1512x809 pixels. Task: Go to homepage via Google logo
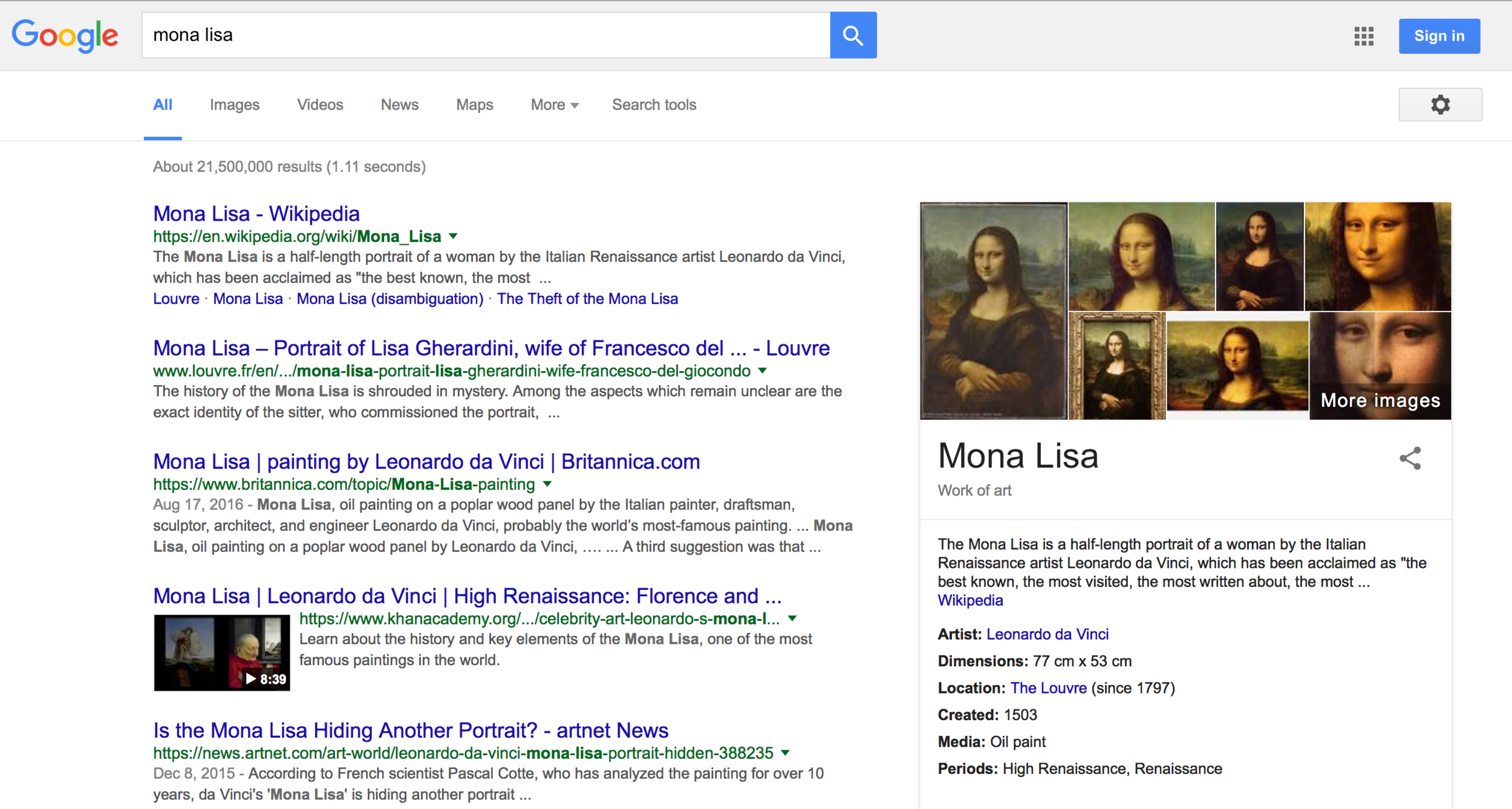(65, 35)
